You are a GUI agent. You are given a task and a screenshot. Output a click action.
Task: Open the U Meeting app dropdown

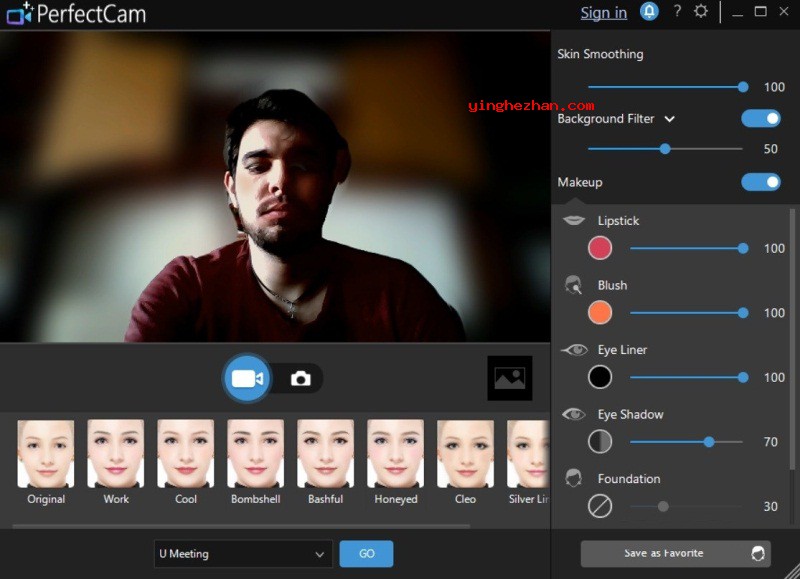tap(243, 554)
